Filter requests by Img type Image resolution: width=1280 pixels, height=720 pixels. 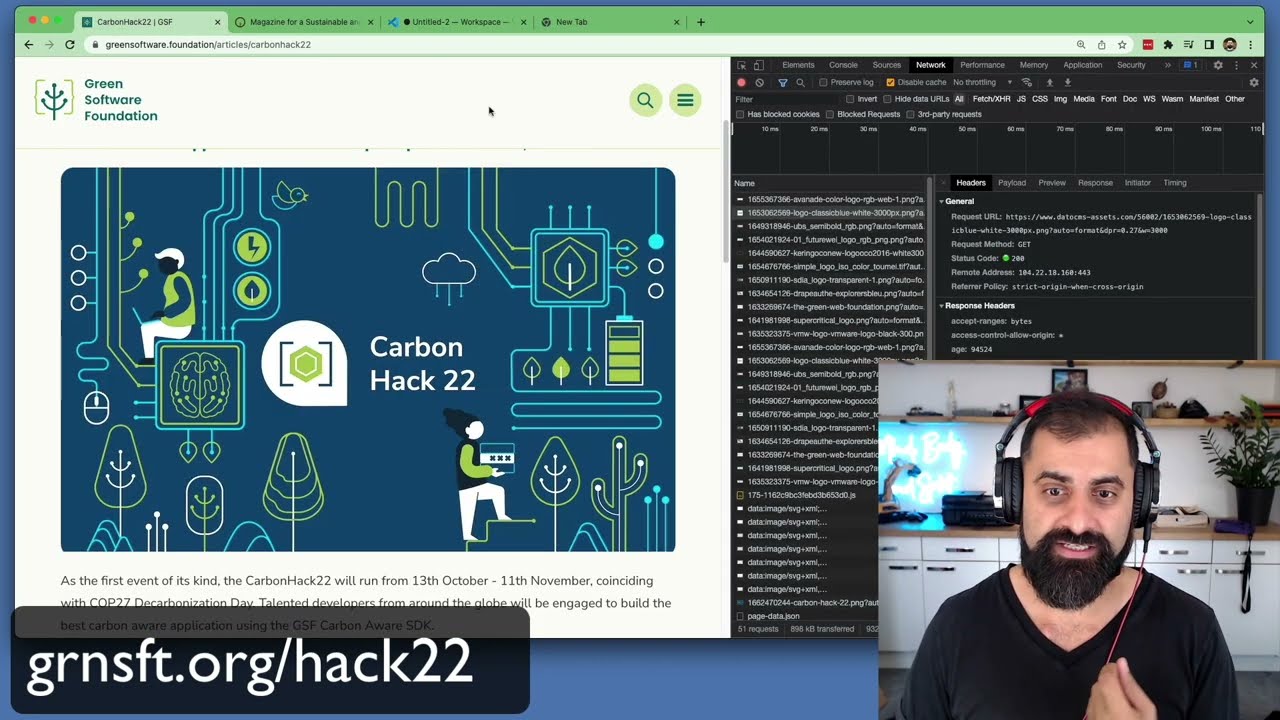tap(1060, 99)
